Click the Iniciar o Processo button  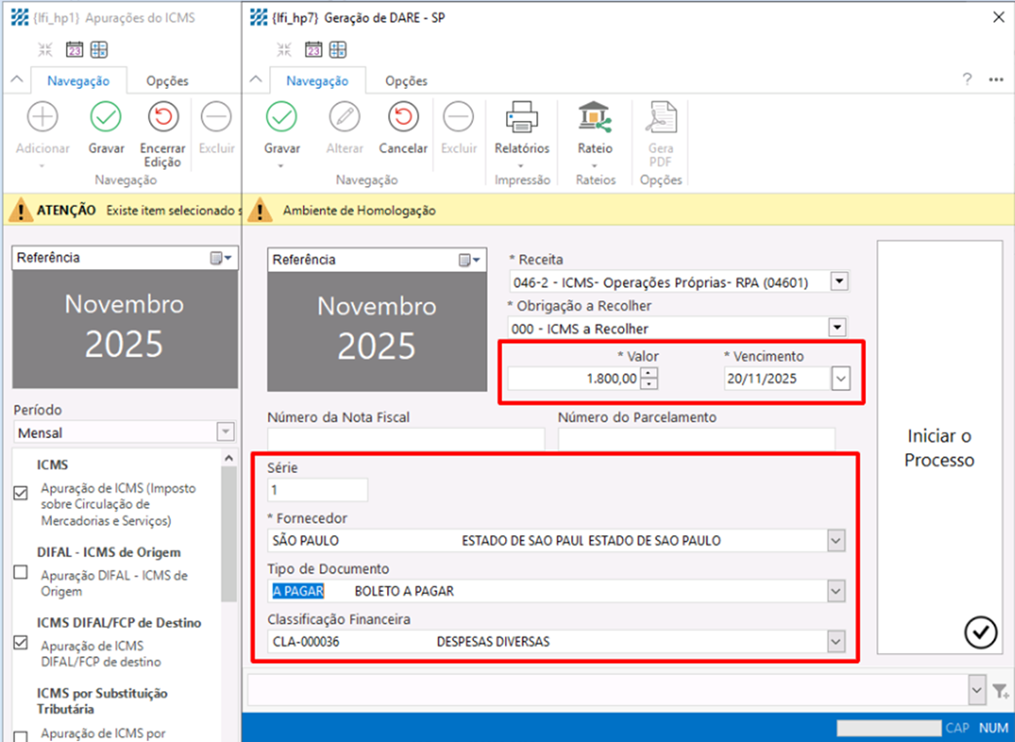click(939, 448)
